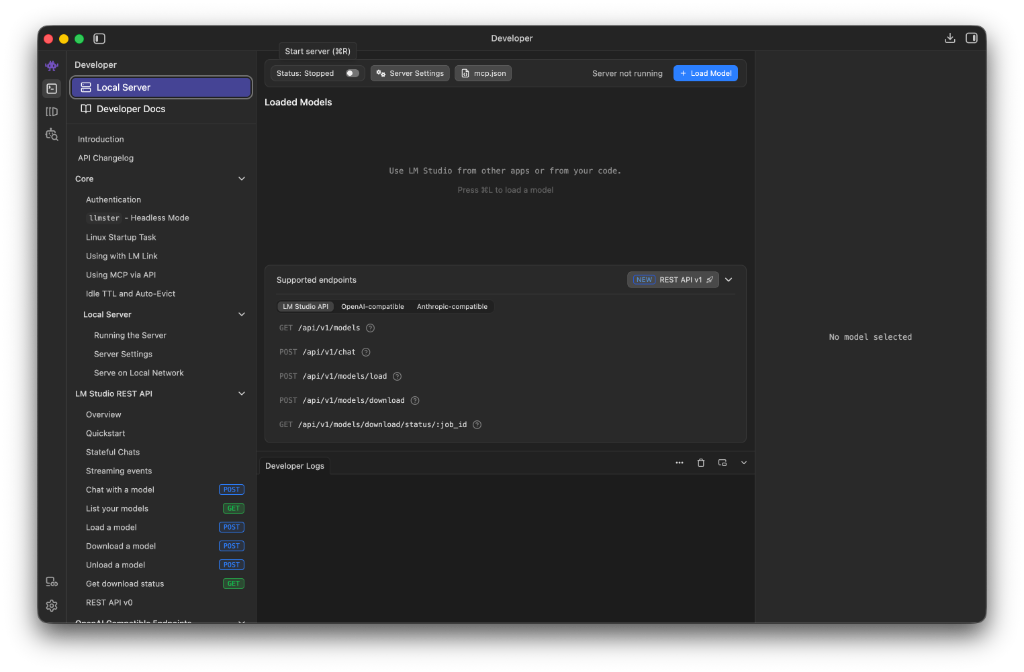This screenshot has height=672, width=1024.
Task: Toggle the server Status switch on
Action: [x=351, y=73]
